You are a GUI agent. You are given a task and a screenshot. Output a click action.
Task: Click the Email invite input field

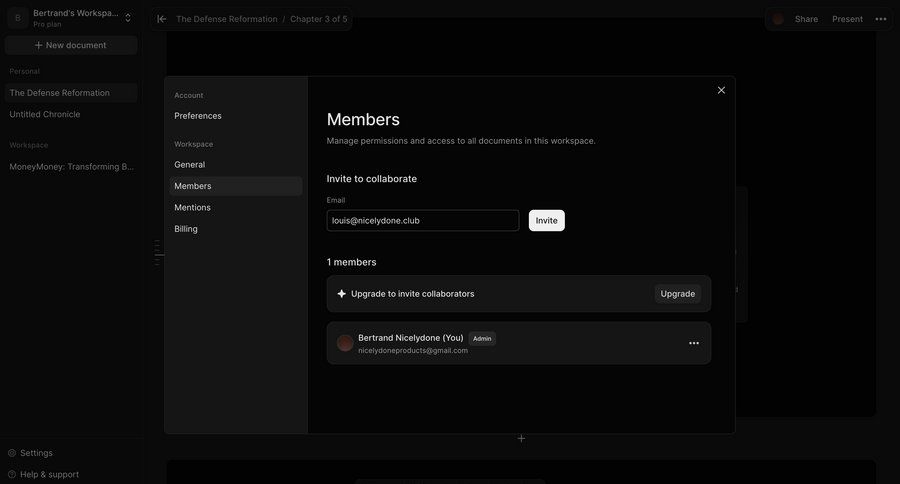click(x=422, y=220)
